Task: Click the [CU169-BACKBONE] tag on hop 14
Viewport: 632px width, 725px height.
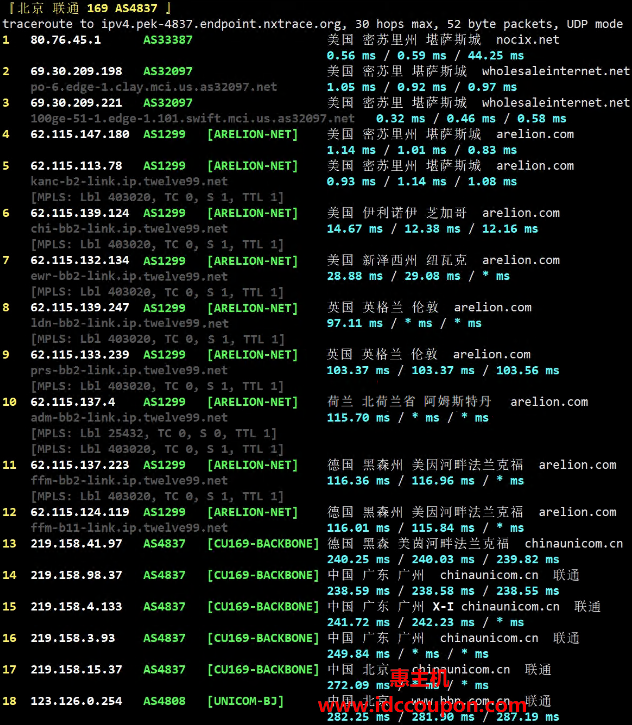Action: click(263, 575)
